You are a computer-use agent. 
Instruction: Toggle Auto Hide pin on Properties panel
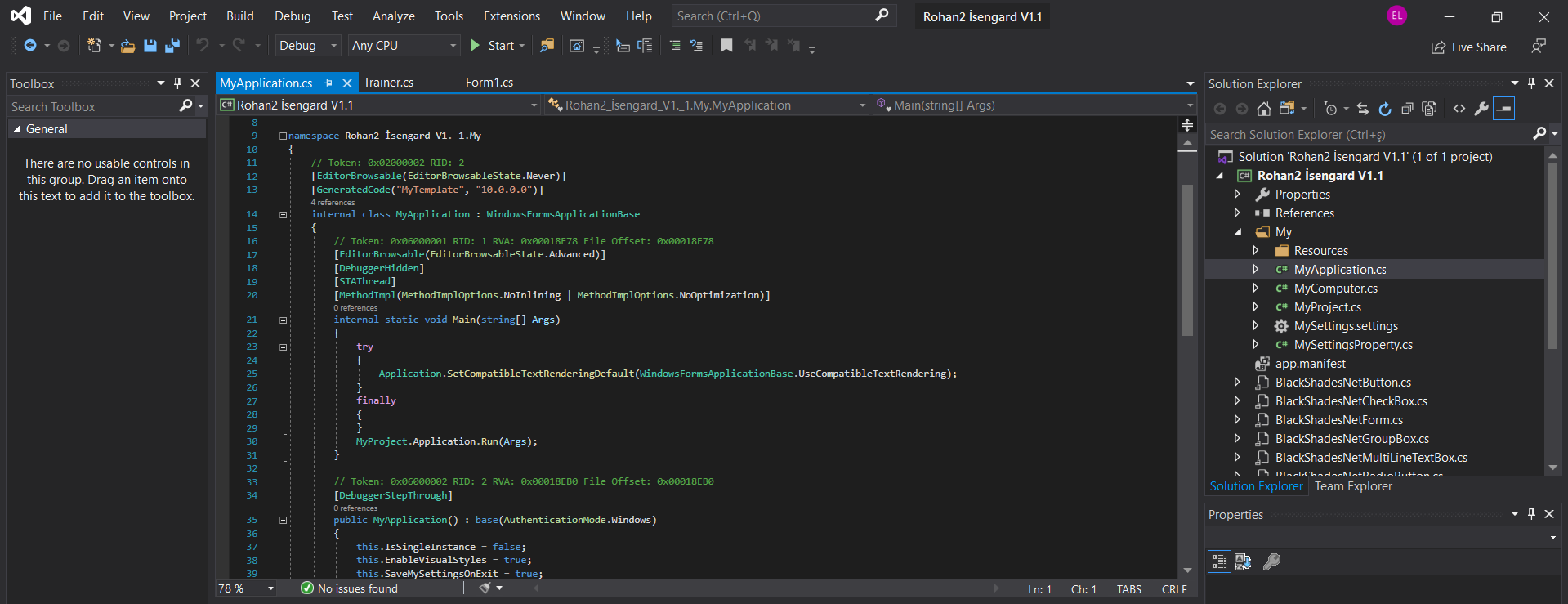[1531, 514]
